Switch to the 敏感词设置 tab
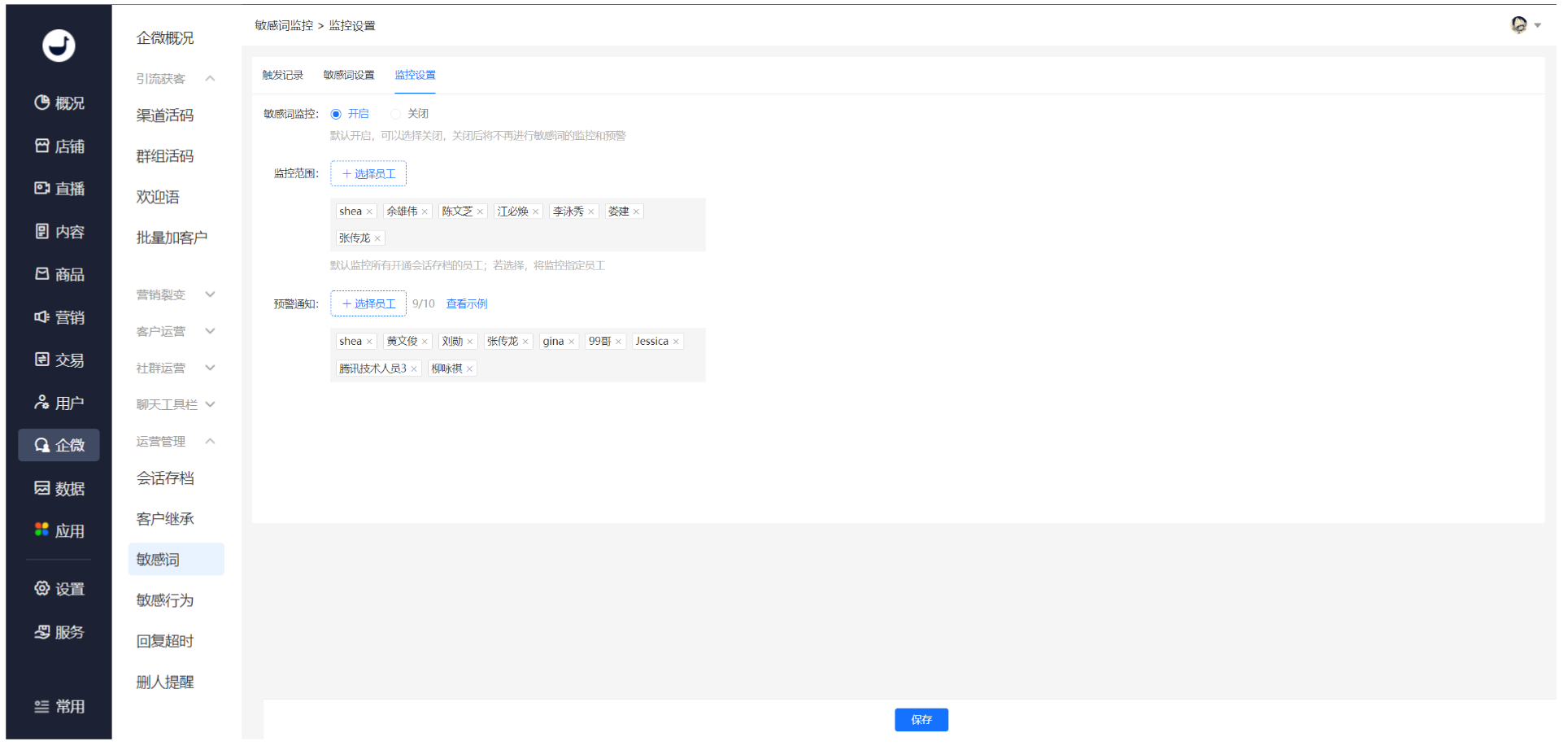The height and width of the screenshot is (750, 1568). [349, 75]
